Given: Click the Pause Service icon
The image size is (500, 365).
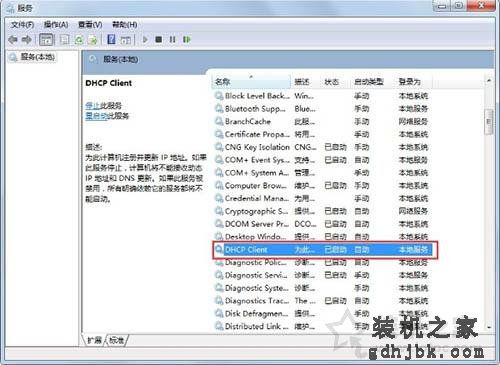Looking at the screenshot, I should point(172,39).
